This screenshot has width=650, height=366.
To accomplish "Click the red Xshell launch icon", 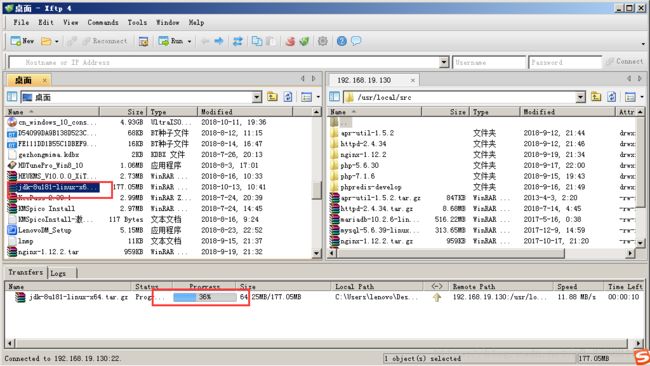I will click(x=290, y=41).
